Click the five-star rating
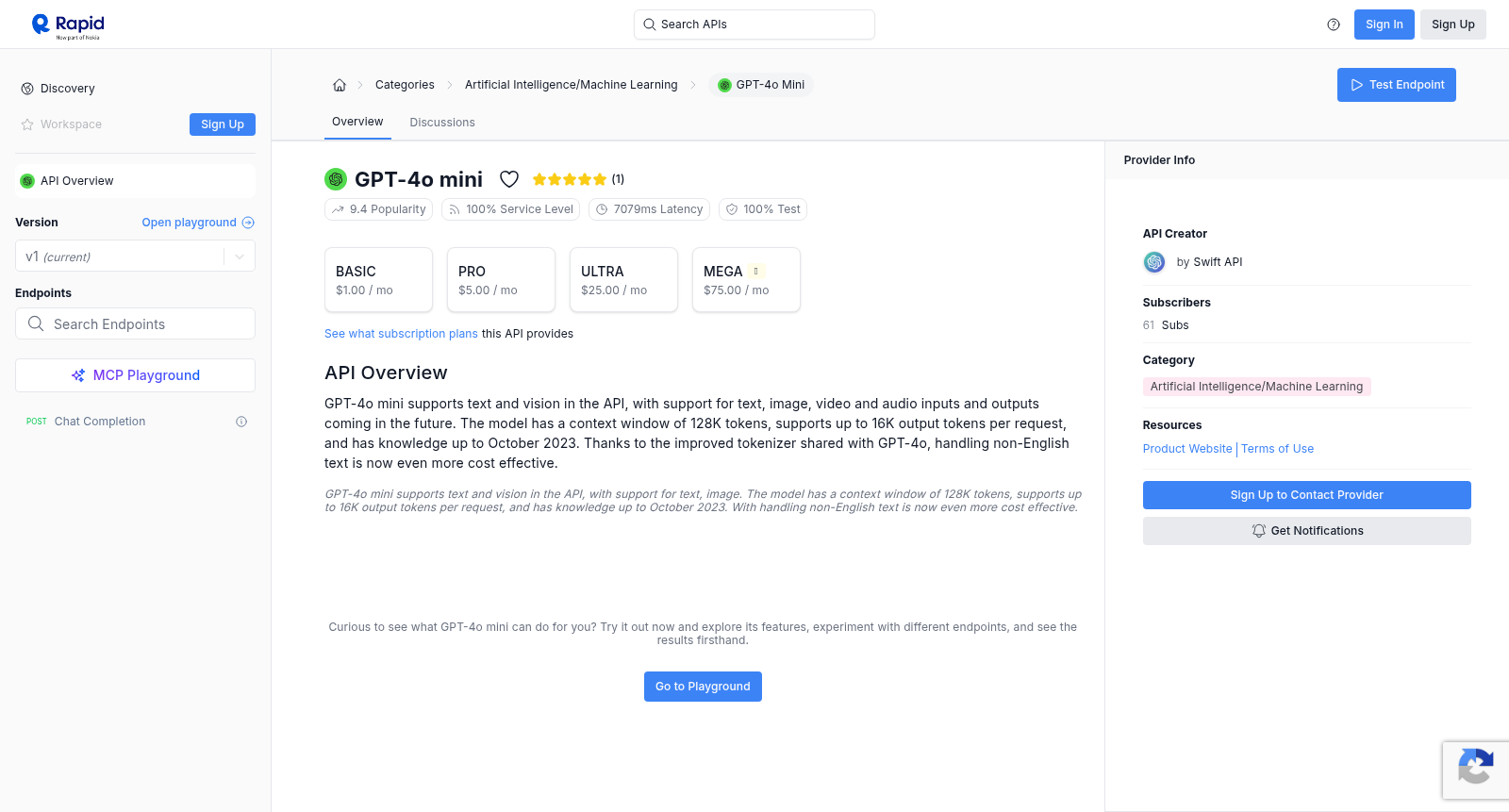This screenshot has height=812, width=1509. pos(570,179)
